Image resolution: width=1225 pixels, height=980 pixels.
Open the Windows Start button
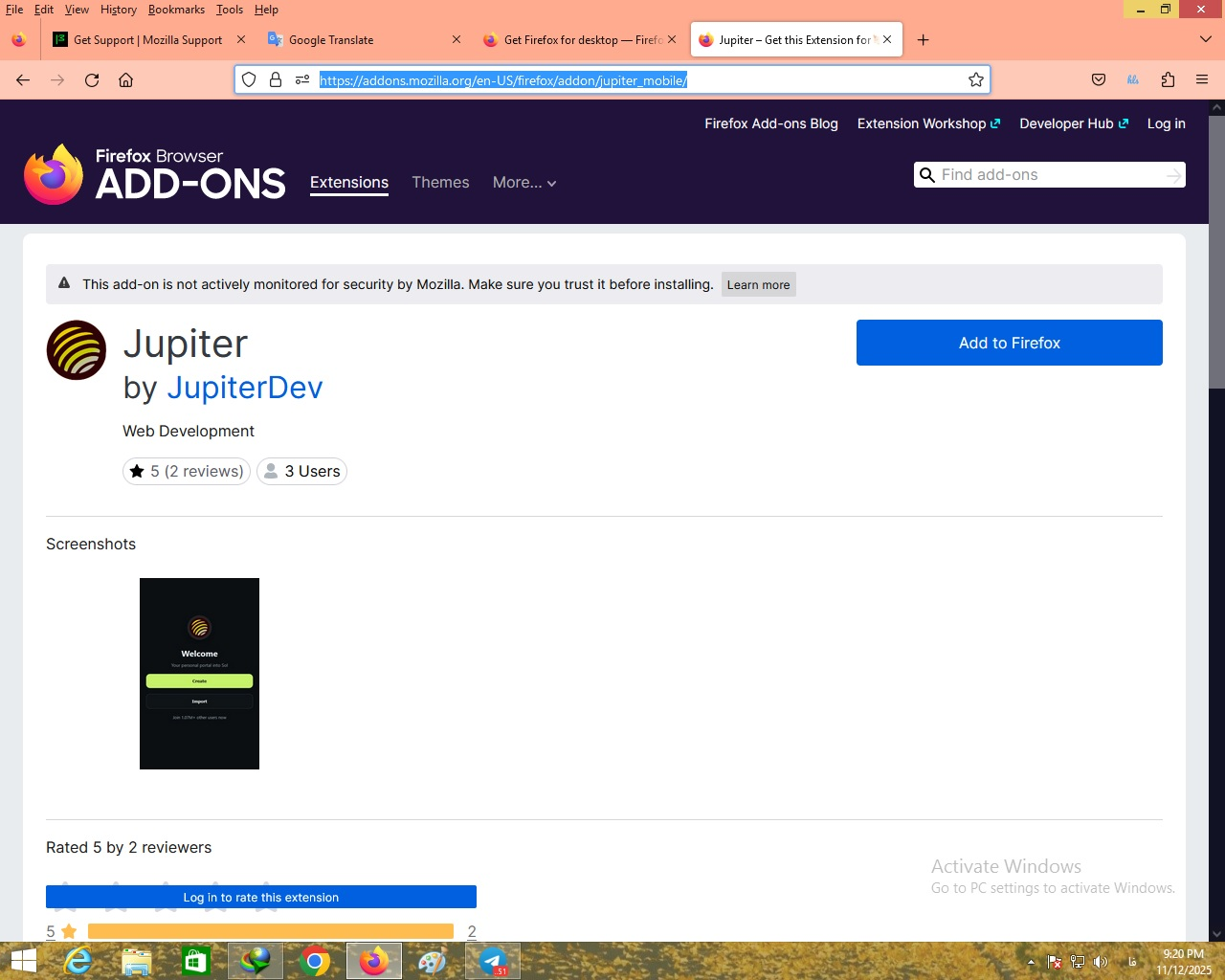(x=23, y=961)
